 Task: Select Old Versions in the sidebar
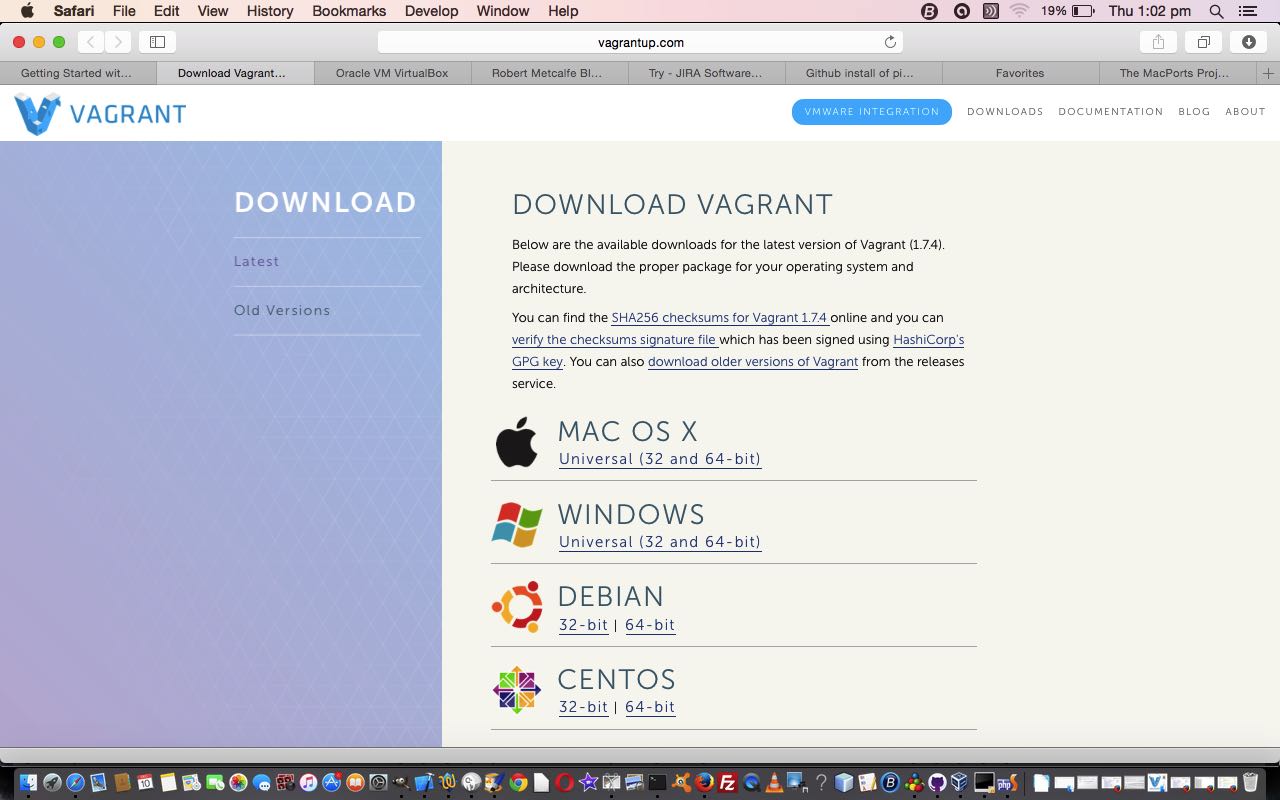[x=282, y=310]
